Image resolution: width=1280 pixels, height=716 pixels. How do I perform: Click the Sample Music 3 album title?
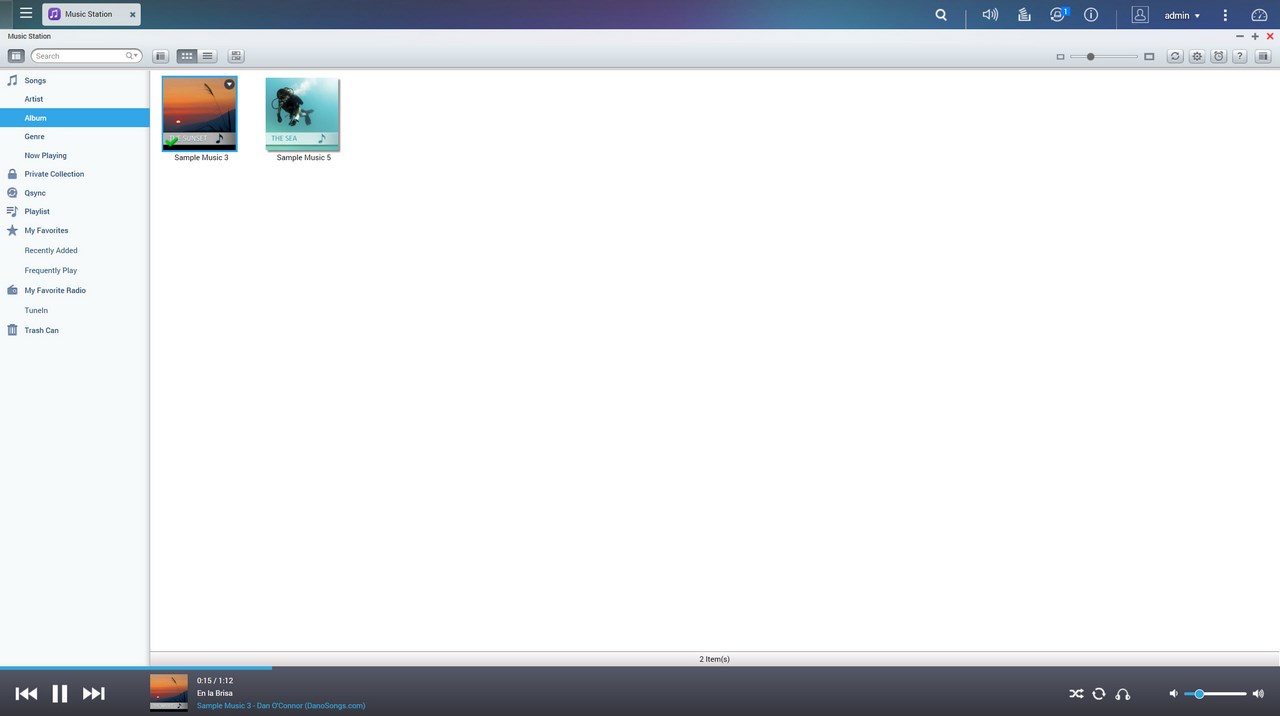pos(201,158)
